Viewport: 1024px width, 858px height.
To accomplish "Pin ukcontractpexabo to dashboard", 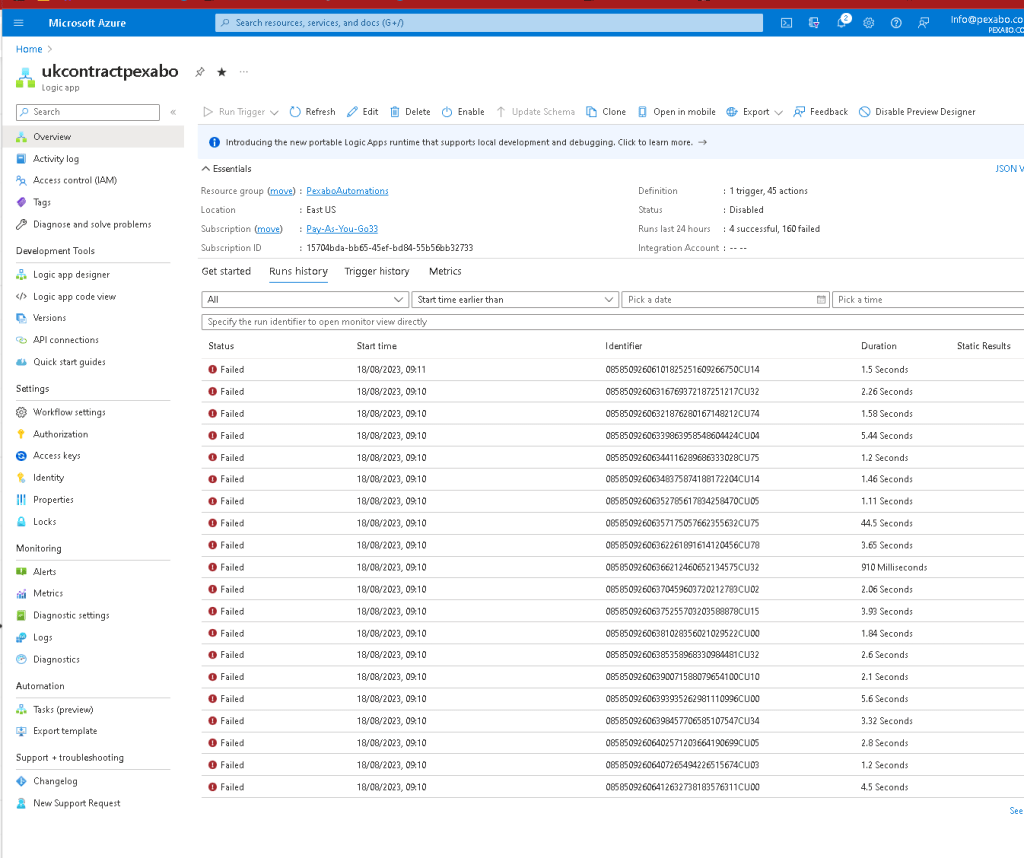I will click(200, 72).
